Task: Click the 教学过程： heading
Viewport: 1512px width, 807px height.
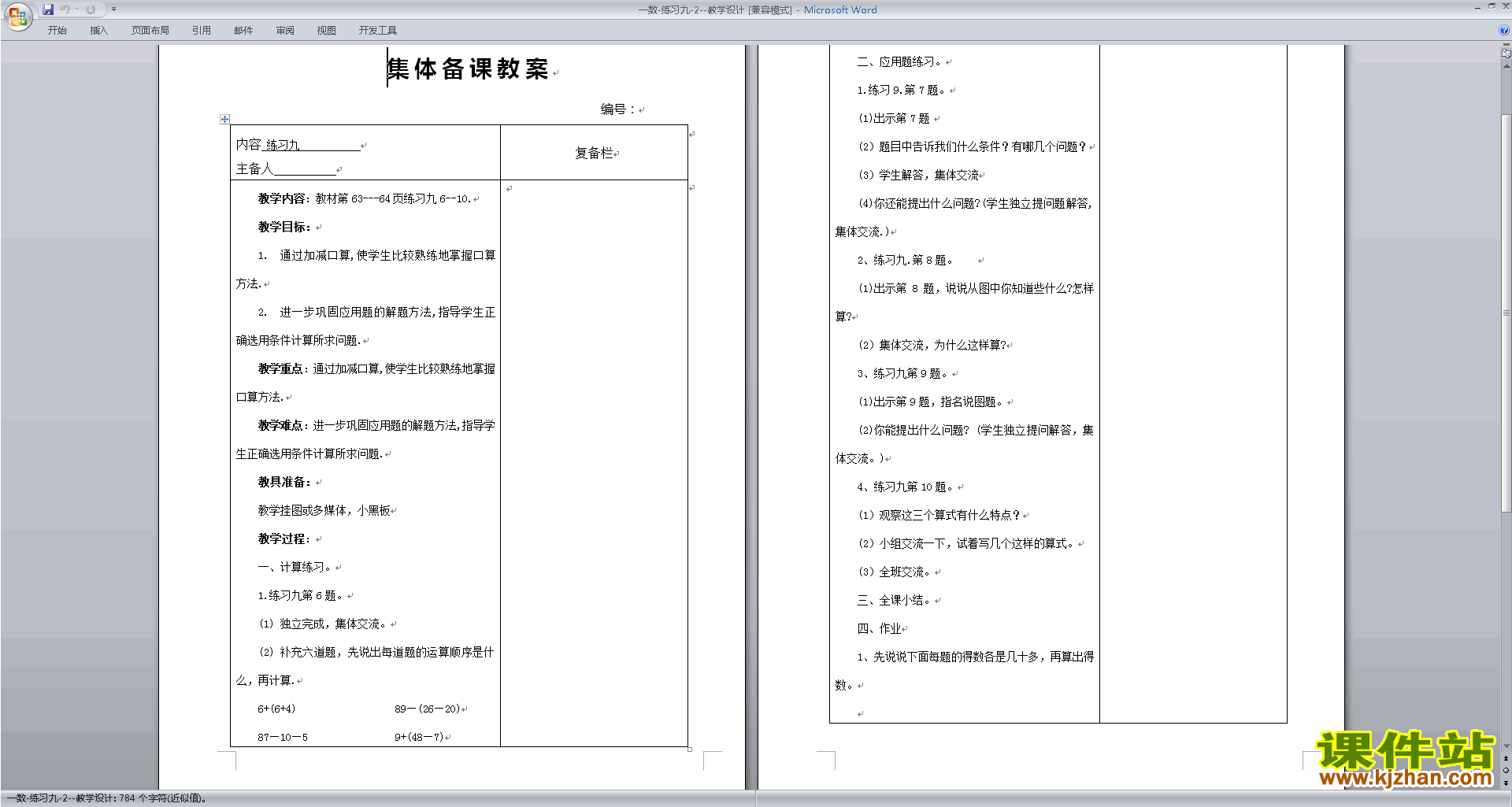Action: pos(284,539)
